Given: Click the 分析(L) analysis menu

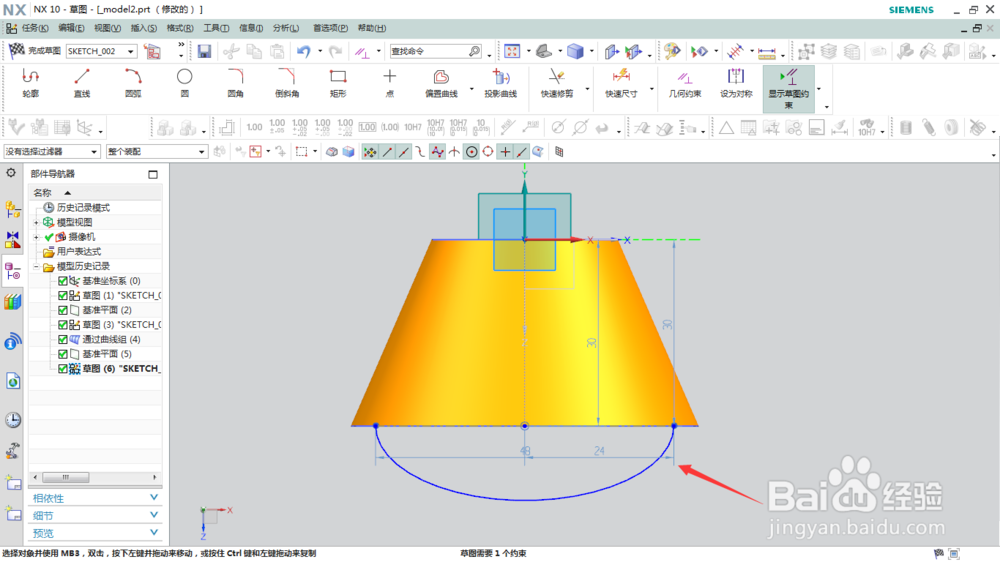Looking at the screenshot, I should pos(286,28).
